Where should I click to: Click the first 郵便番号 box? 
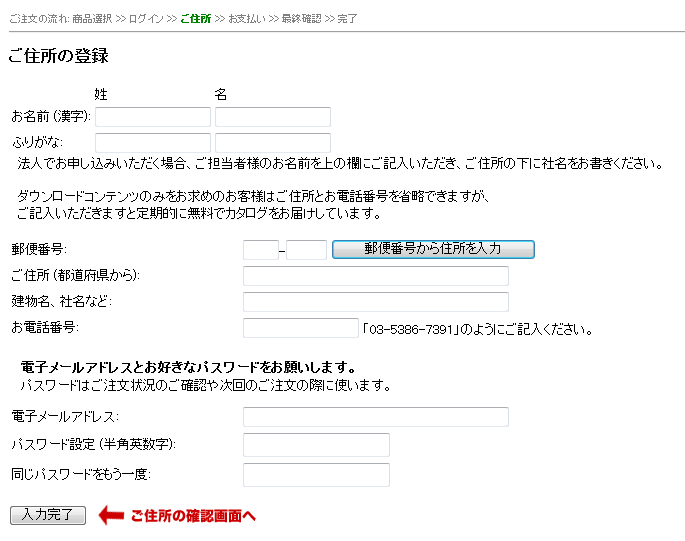coord(260,250)
